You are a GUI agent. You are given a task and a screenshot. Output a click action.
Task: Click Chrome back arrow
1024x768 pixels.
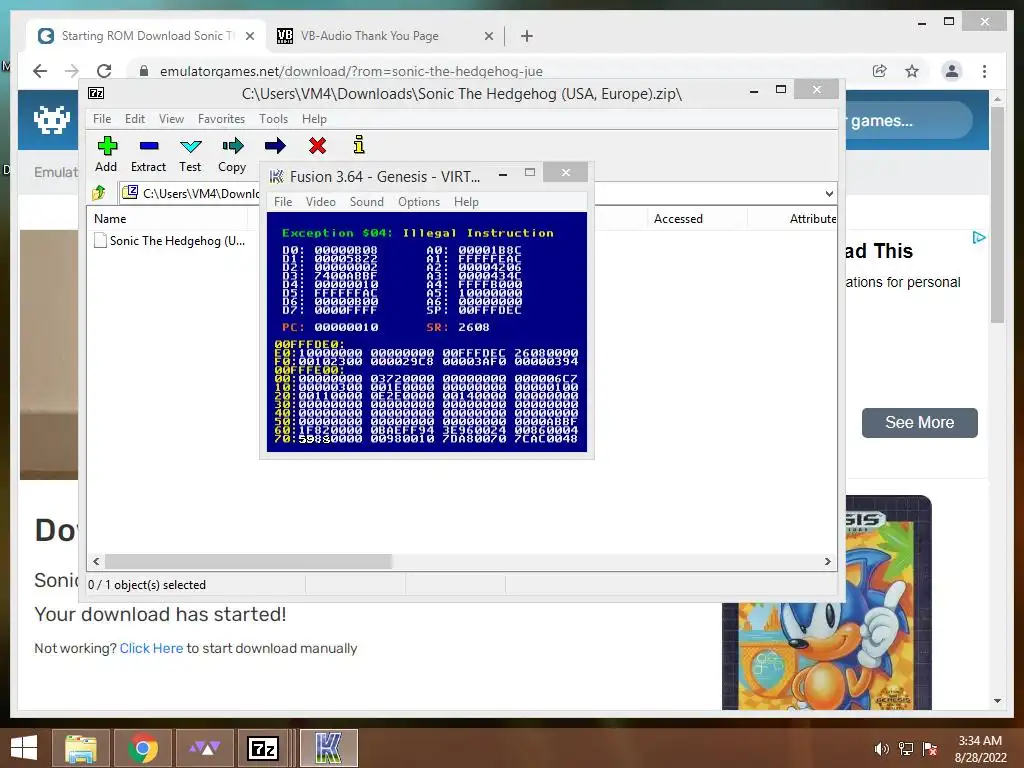pos(40,71)
